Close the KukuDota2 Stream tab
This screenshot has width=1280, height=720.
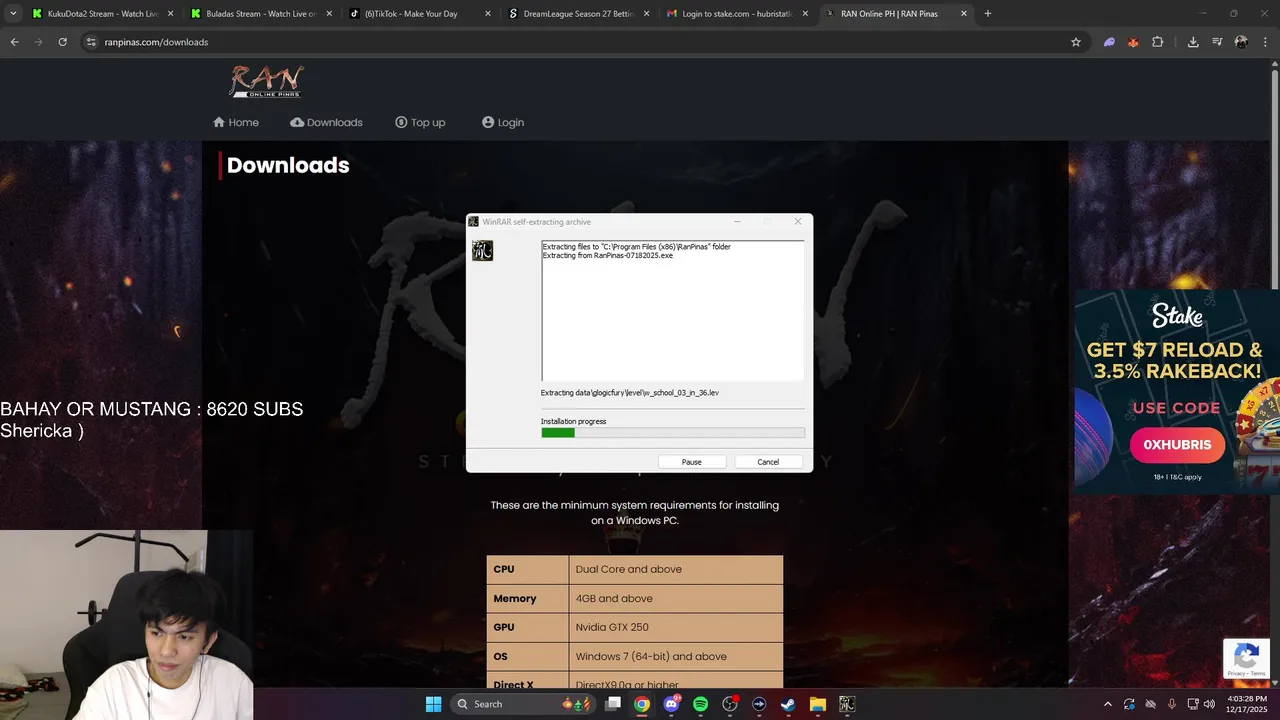point(170,14)
